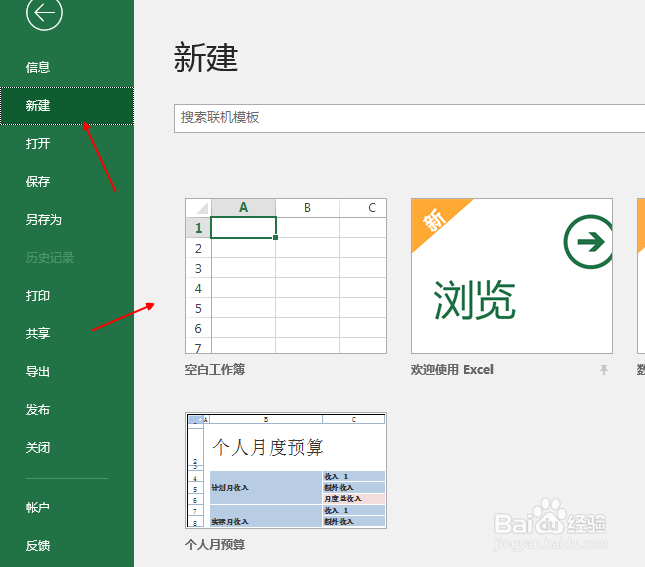Open the 信息 menu item

[38, 67]
